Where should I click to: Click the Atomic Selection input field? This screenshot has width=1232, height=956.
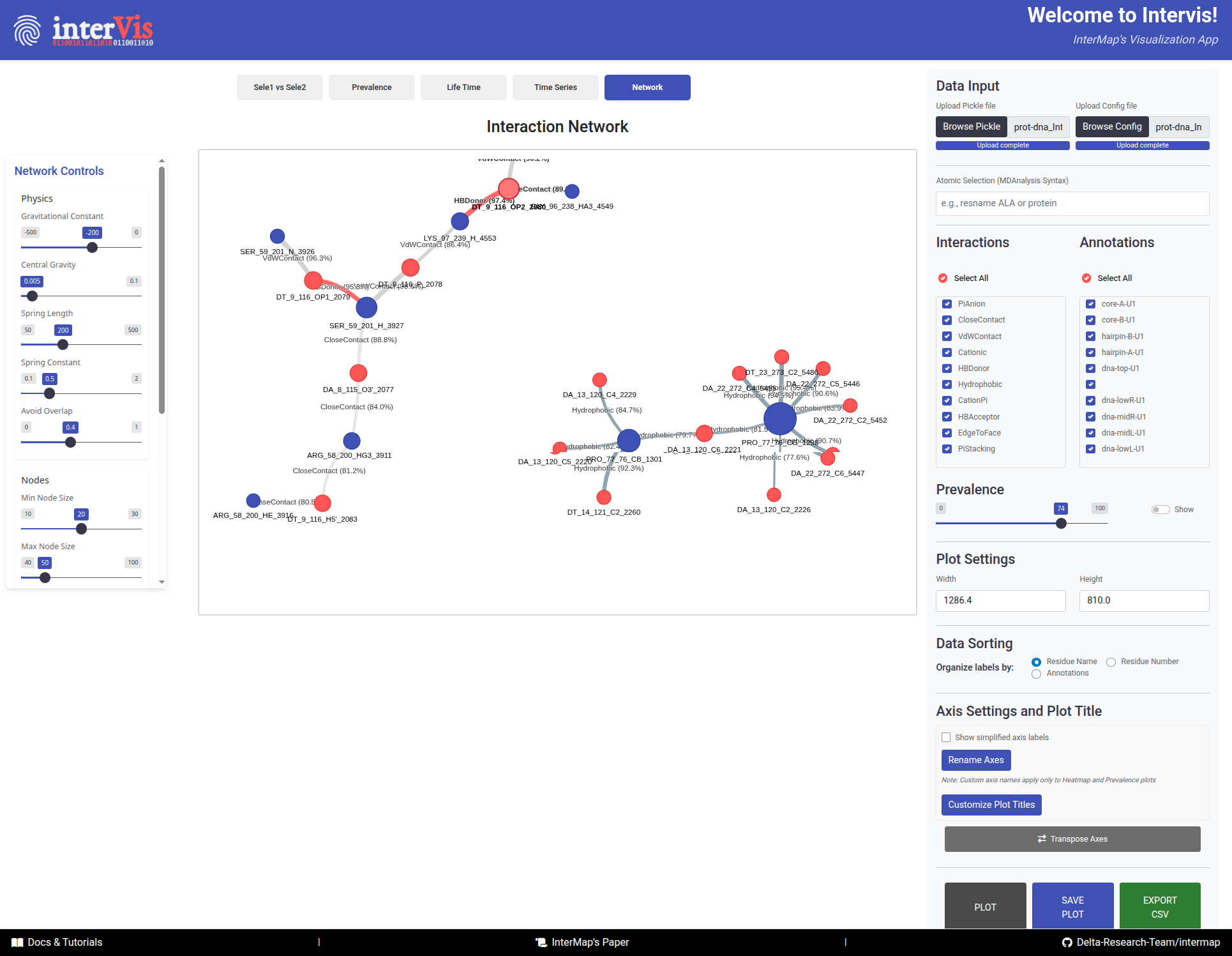coord(1072,203)
